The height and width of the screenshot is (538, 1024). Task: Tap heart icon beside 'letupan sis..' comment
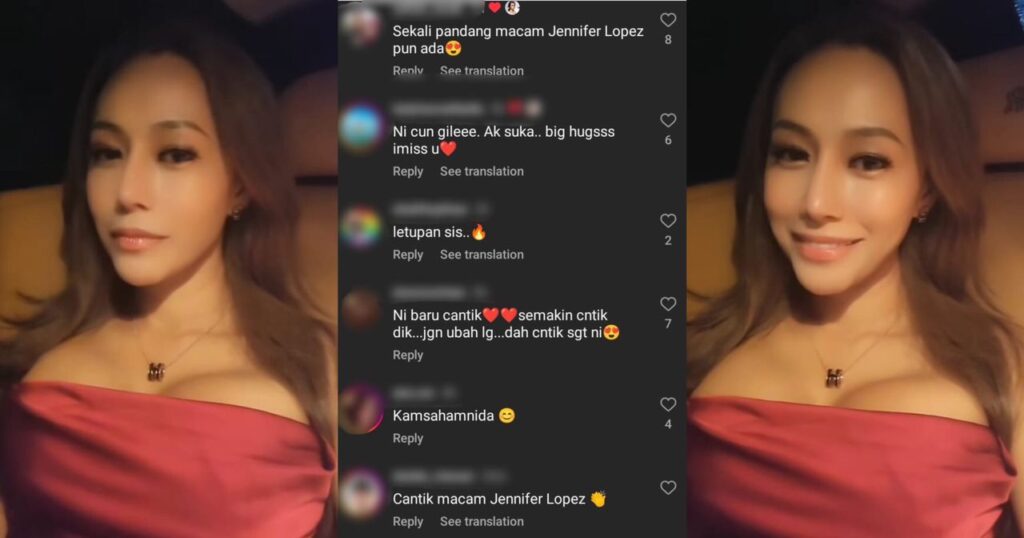(667, 221)
